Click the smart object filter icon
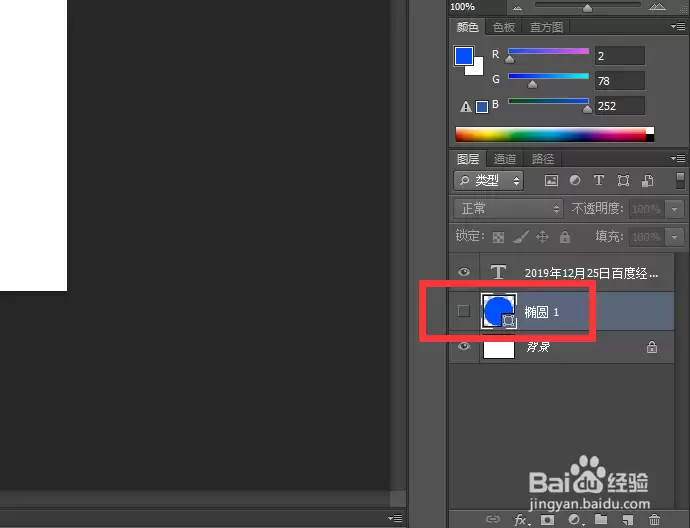This screenshot has height=528, width=690. point(647,180)
